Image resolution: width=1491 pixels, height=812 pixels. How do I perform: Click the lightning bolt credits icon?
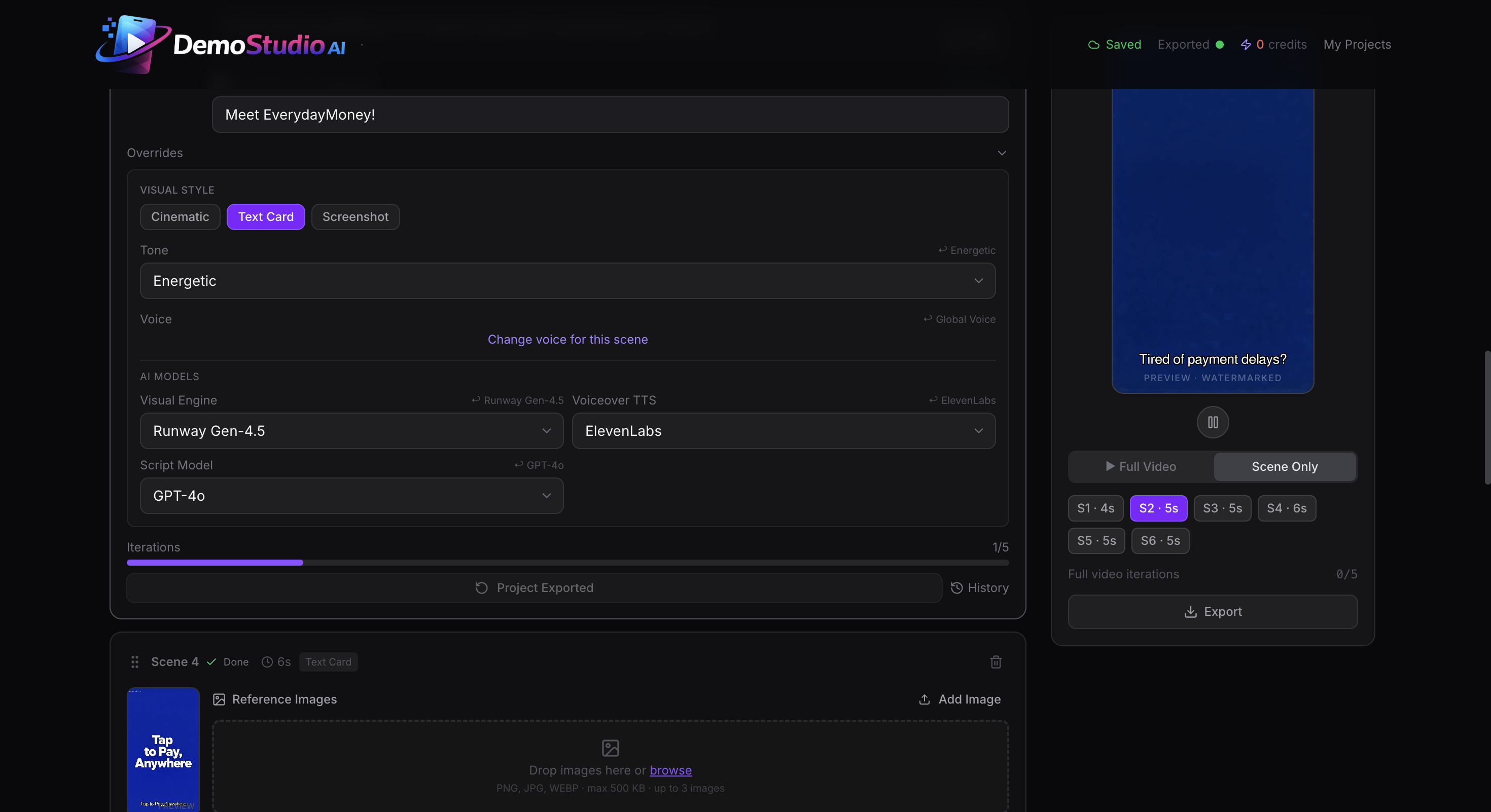1246,44
